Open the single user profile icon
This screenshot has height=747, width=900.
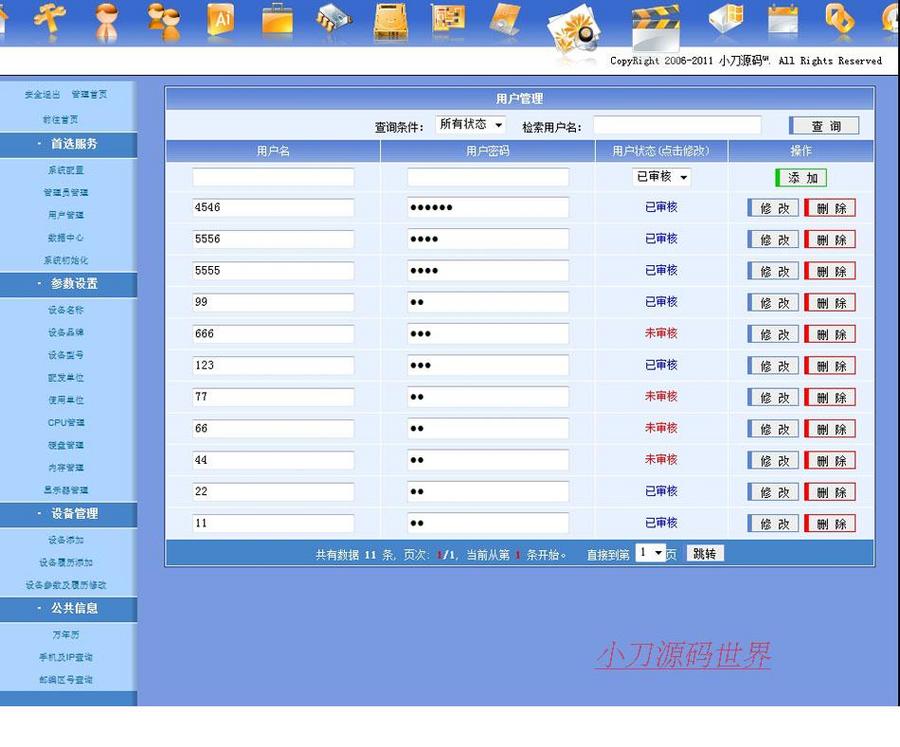point(105,18)
